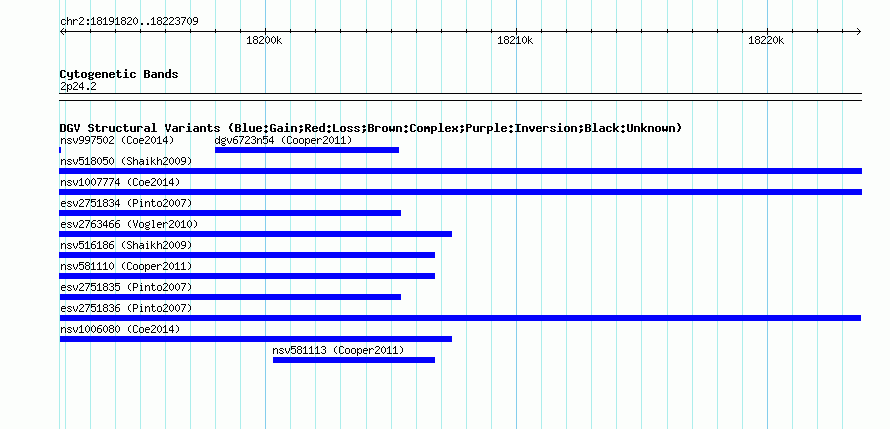Image resolution: width=890 pixels, height=429 pixels.
Task: Select the nsv516186 blue variant bar
Action: (x=247, y=255)
